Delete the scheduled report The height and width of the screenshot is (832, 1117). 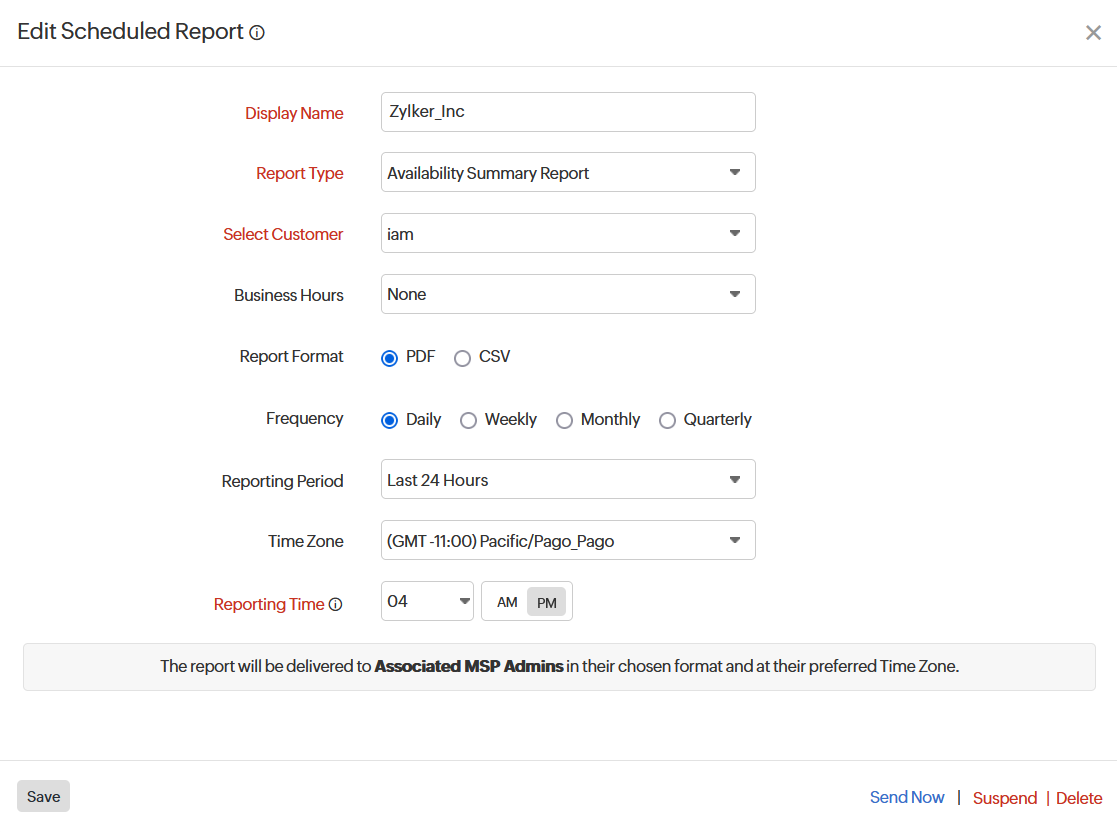pyautogui.click(x=1078, y=798)
